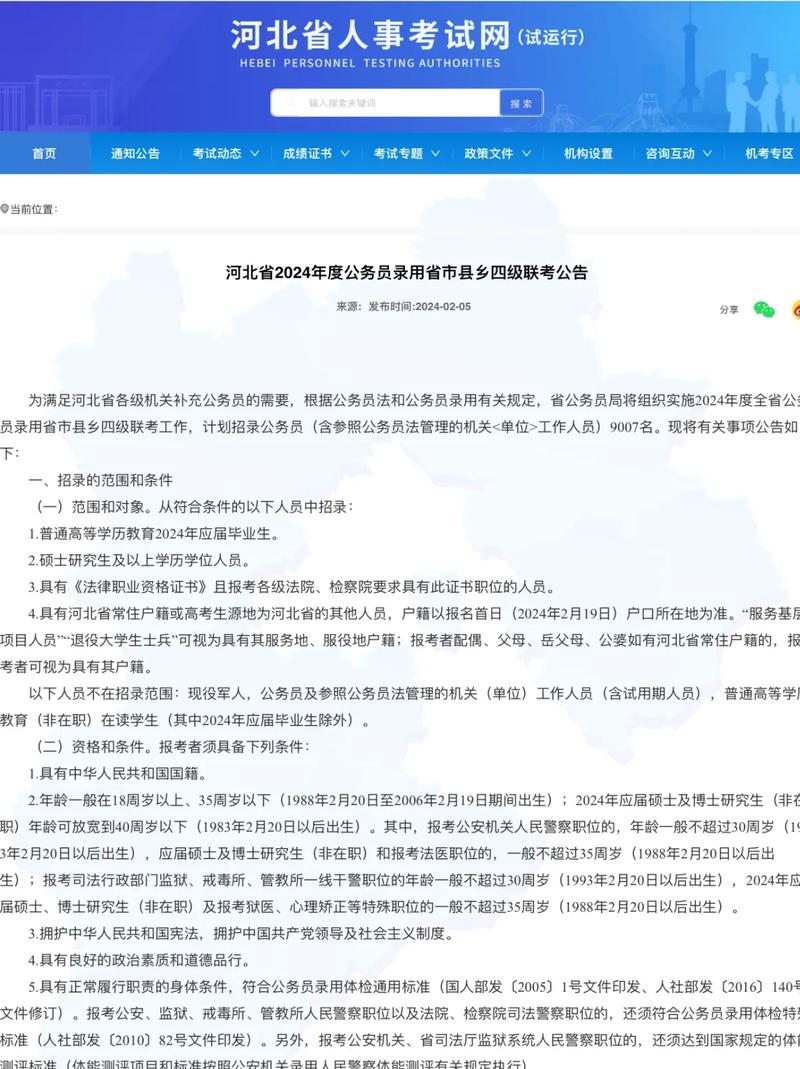
Task: Click item 4.具有良好的政治素质和道德品行
Action: point(140,960)
